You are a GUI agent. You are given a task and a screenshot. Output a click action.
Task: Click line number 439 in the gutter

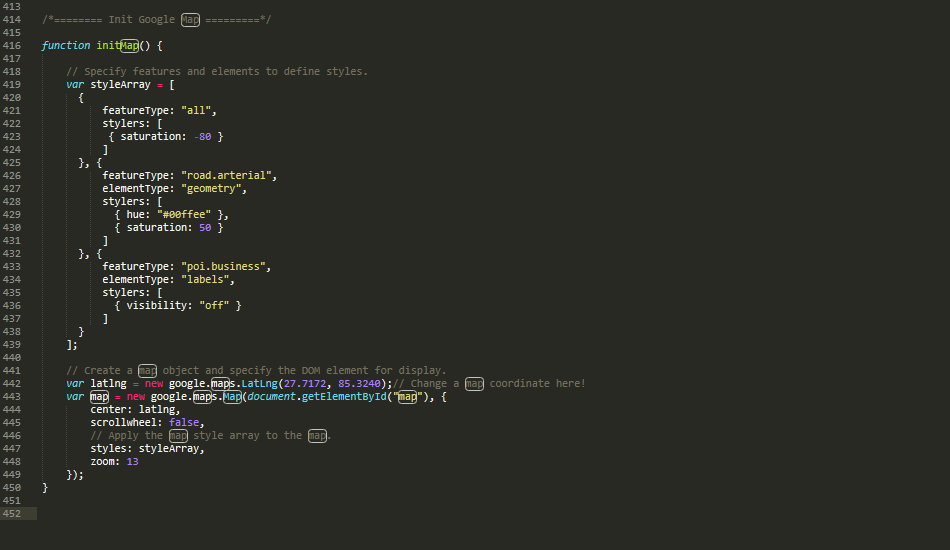(12, 345)
